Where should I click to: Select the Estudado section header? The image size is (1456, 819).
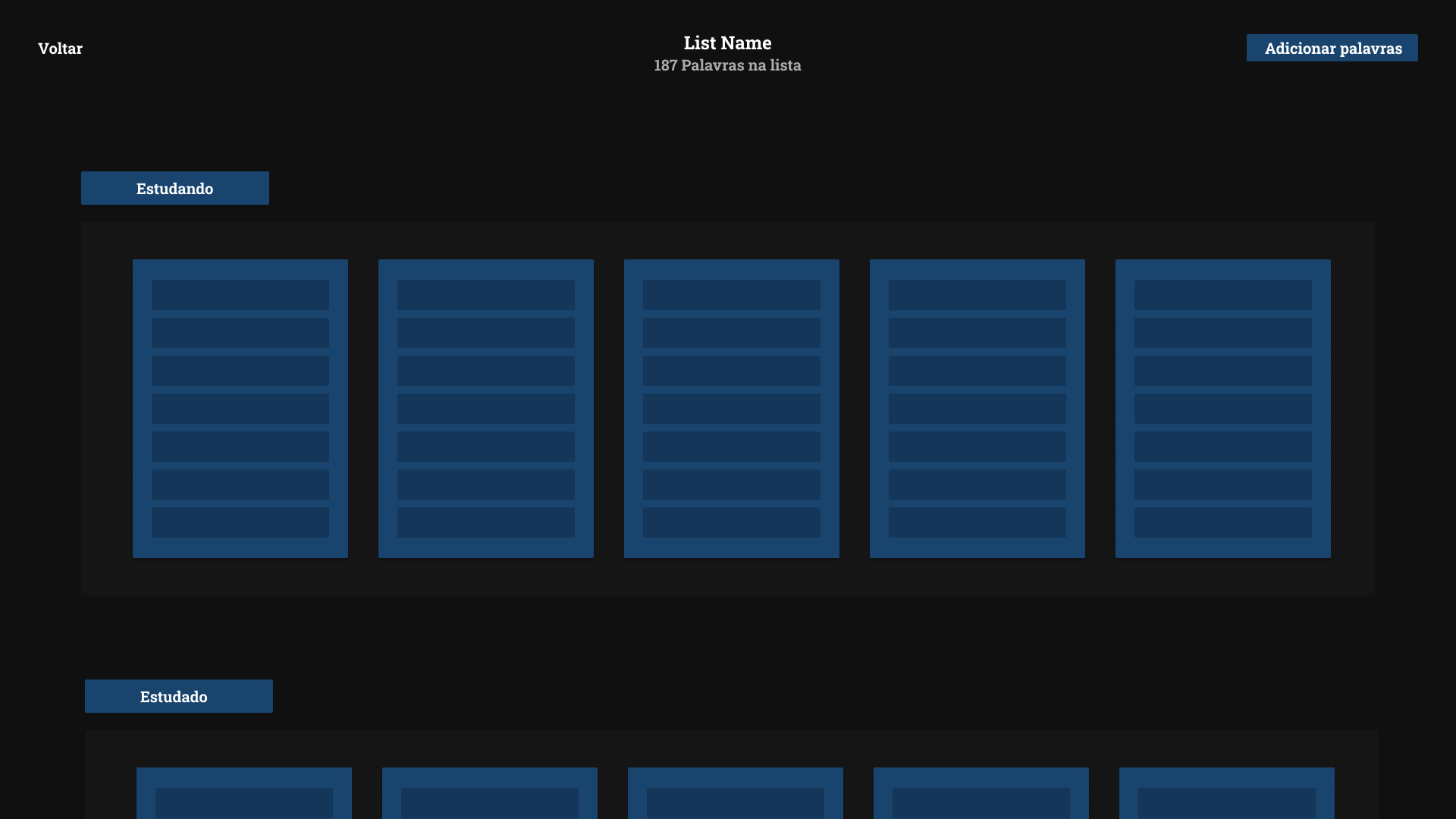178,696
